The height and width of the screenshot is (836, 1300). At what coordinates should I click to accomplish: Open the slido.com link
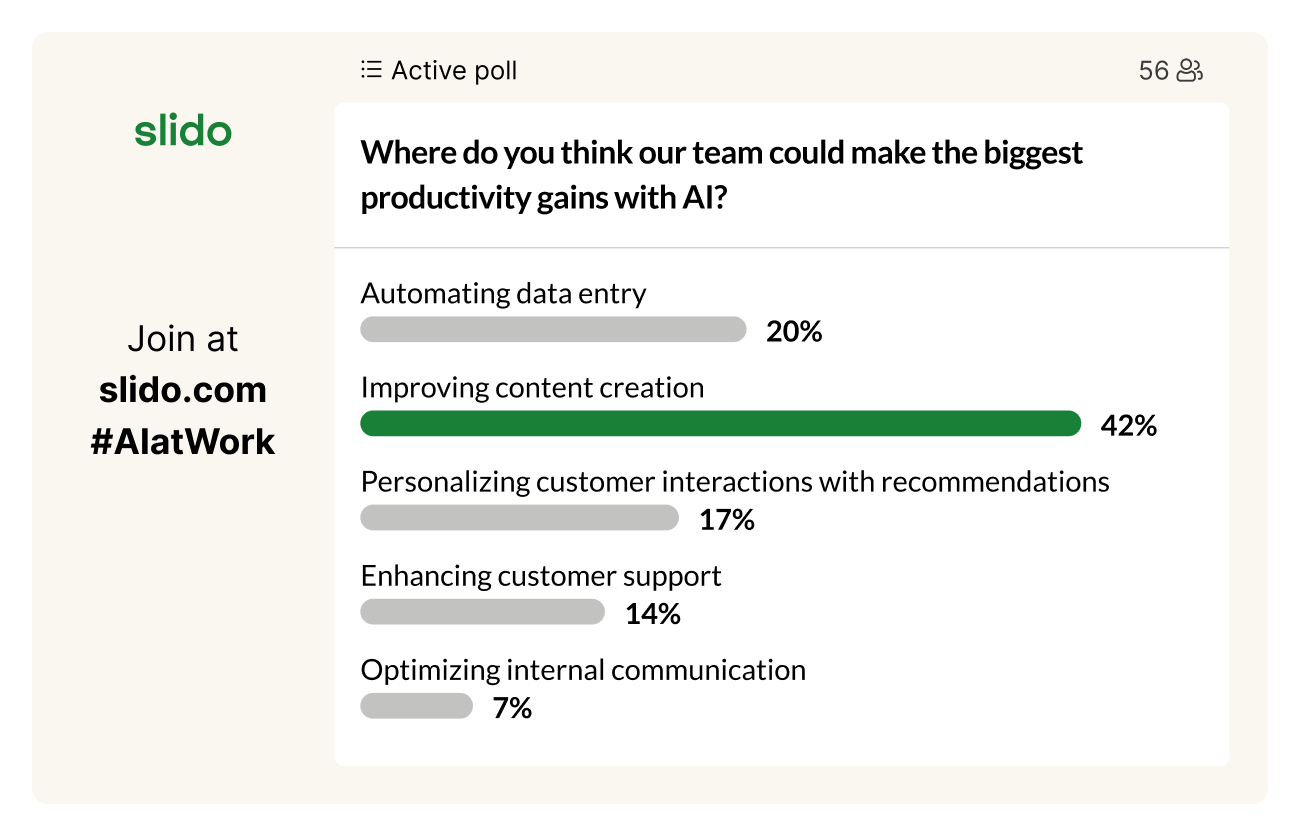[x=183, y=390]
